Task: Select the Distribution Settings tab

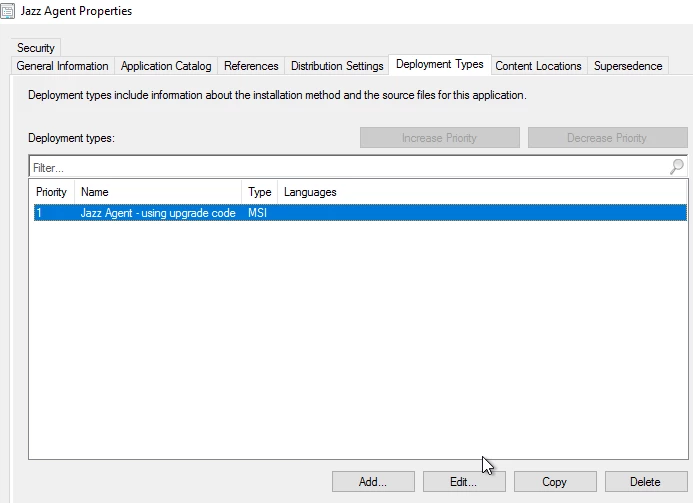Action: (337, 66)
